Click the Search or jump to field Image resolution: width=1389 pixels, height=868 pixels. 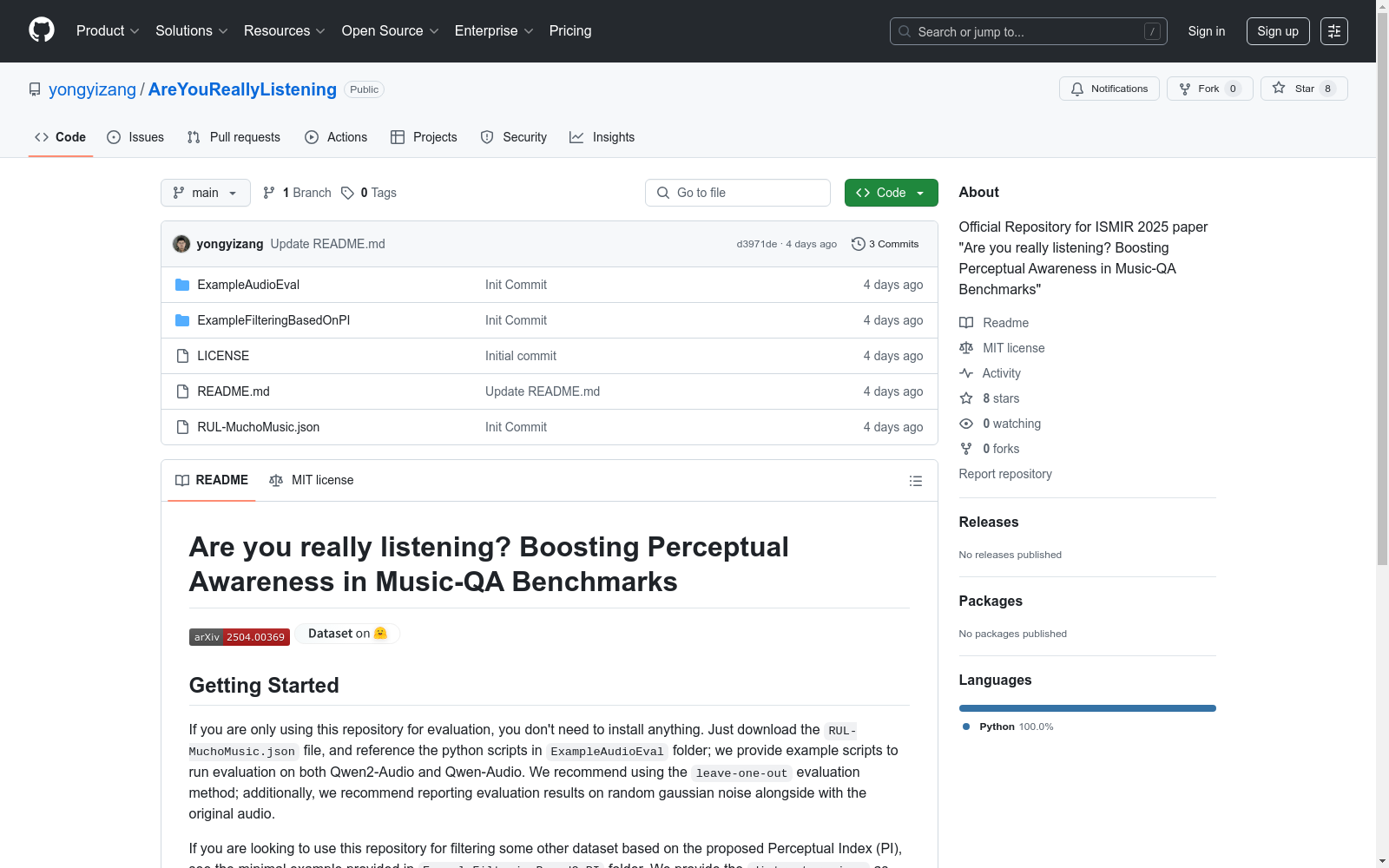[1029, 31]
